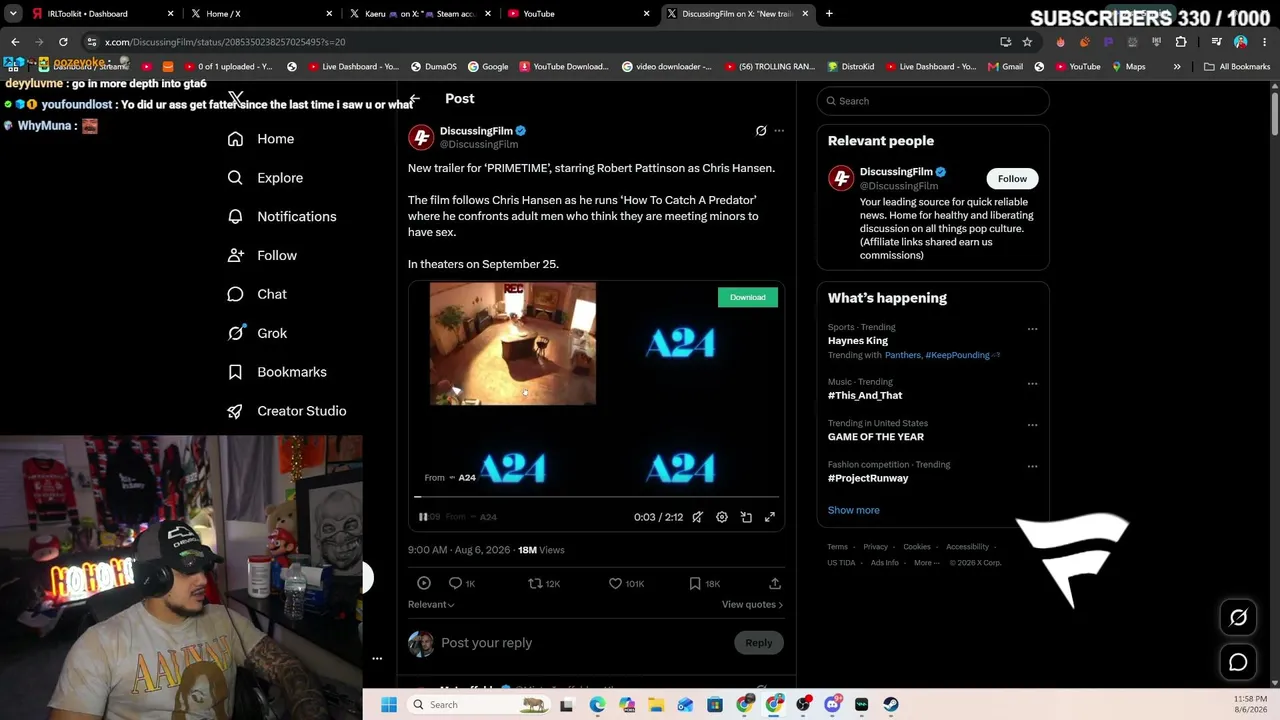Screen dimensions: 1280x720
Task: Expand the footer More menu
Action: tap(927, 563)
